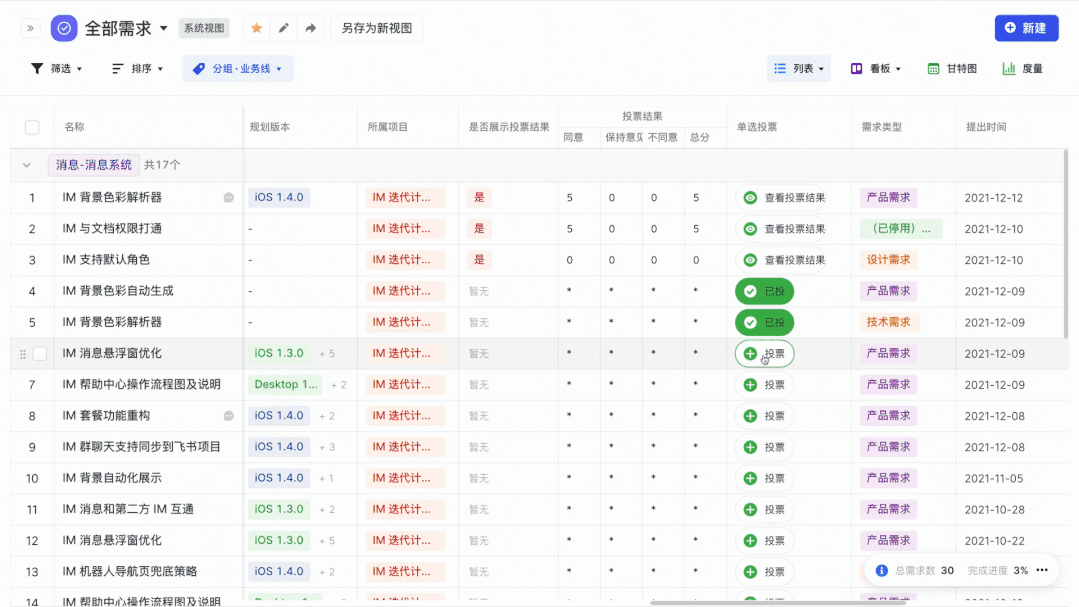Click the drag handle on IM 消息悬浮窗优化 row
1079x607 pixels.
(23, 354)
